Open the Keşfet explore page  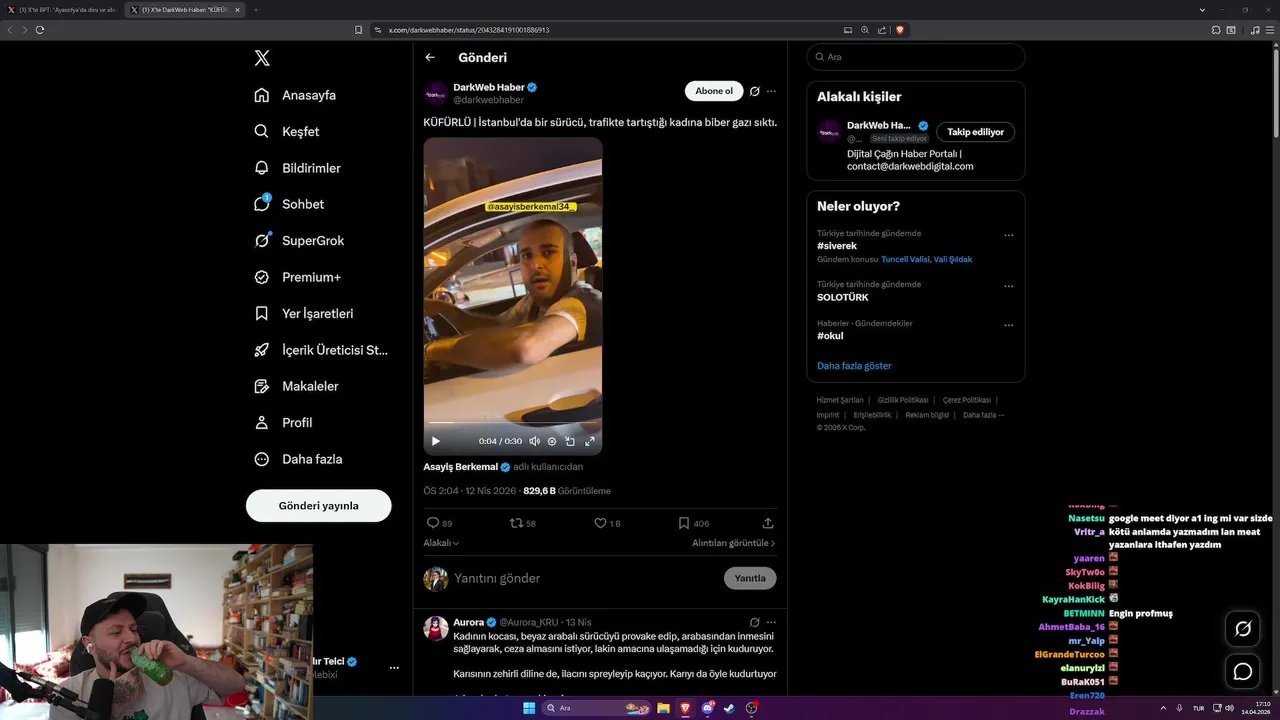(x=287, y=131)
